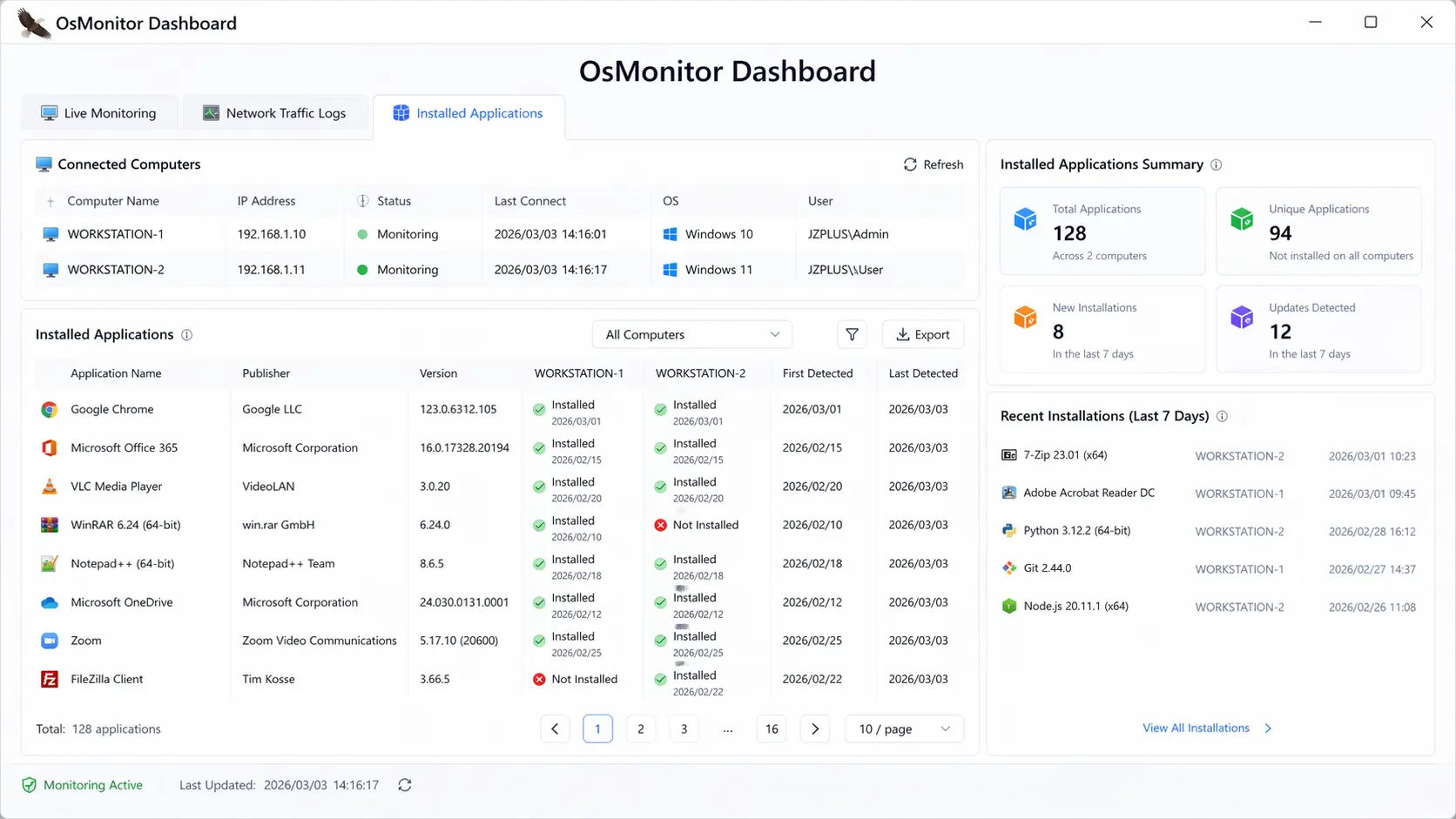1456x819 pixels.
Task: Click the Unique Applications green cube icon
Action: tap(1242, 218)
